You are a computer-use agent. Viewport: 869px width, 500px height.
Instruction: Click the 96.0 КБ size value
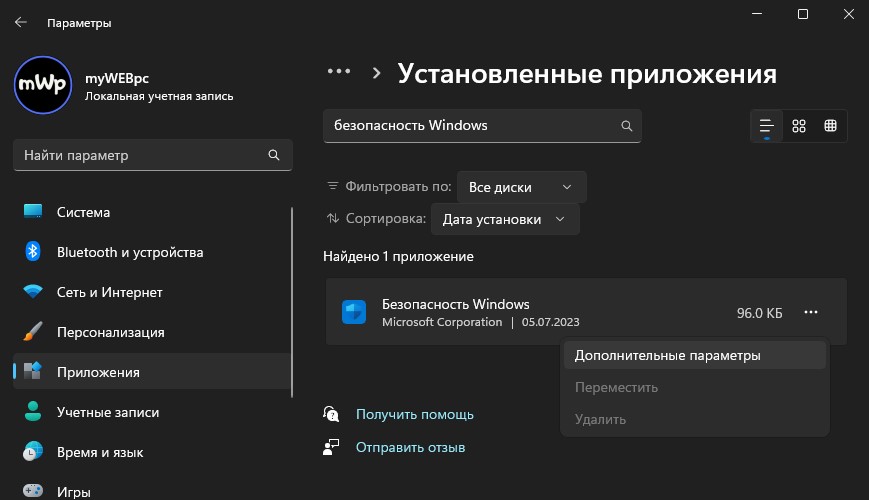(x=759, y=313)
